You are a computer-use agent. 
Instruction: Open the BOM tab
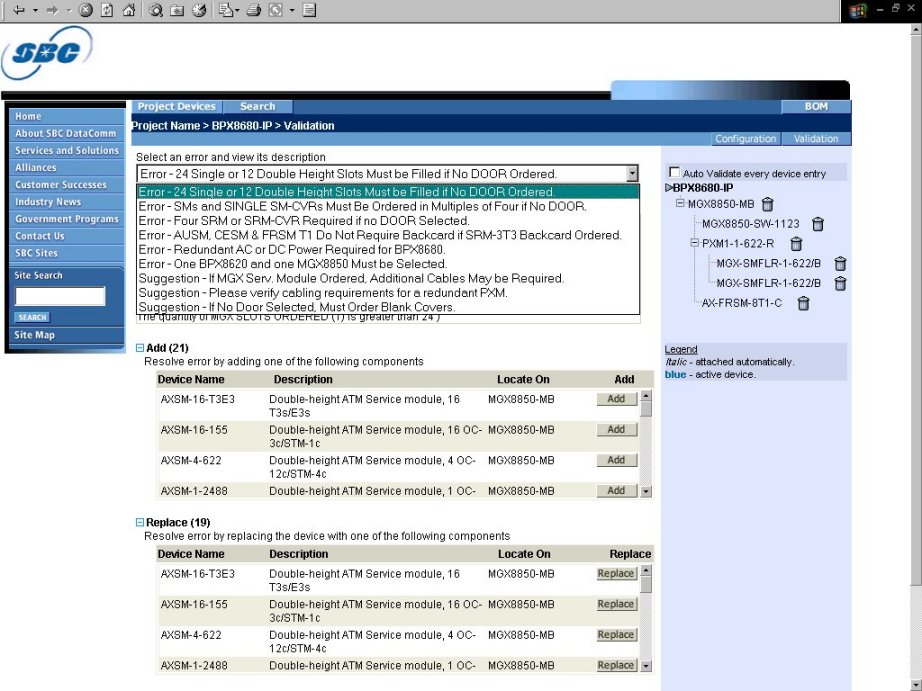816,106
